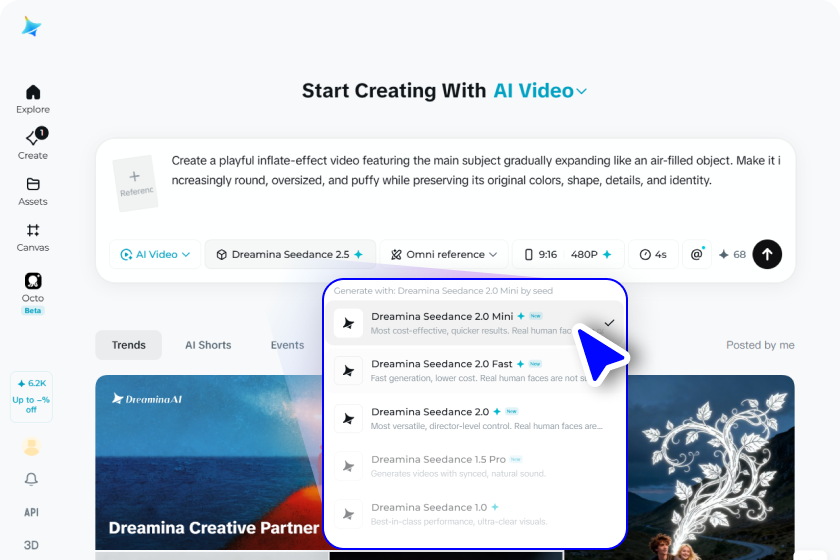
Task: Select Dreamina Seedance 1.0 model
Action: coord(475,514)
